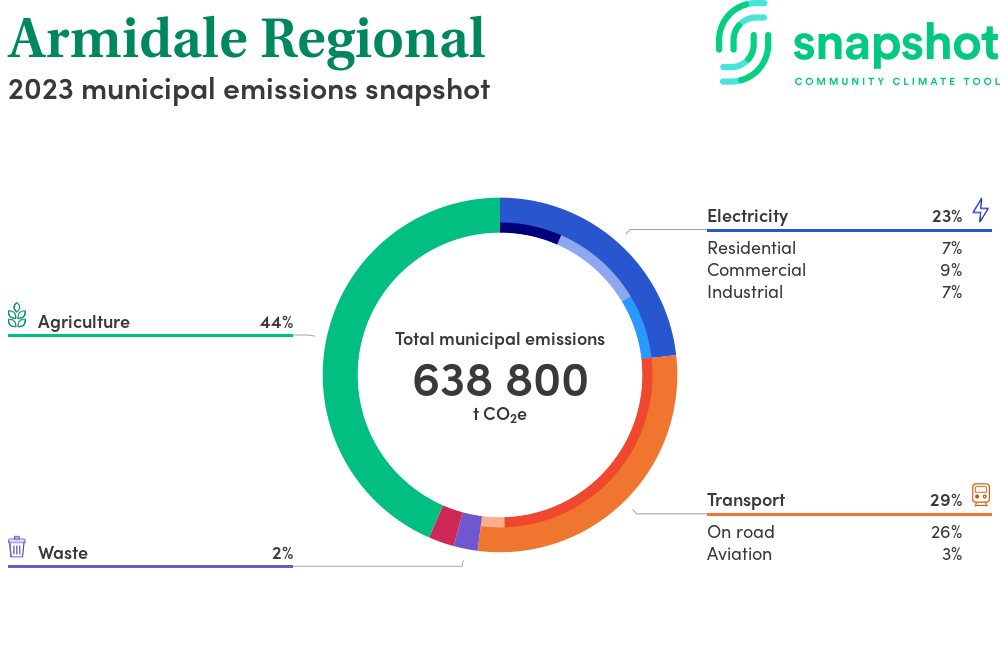Open the Transport category heading
The height and width of the screenshot is (670, 1000).
pos(745,500)
